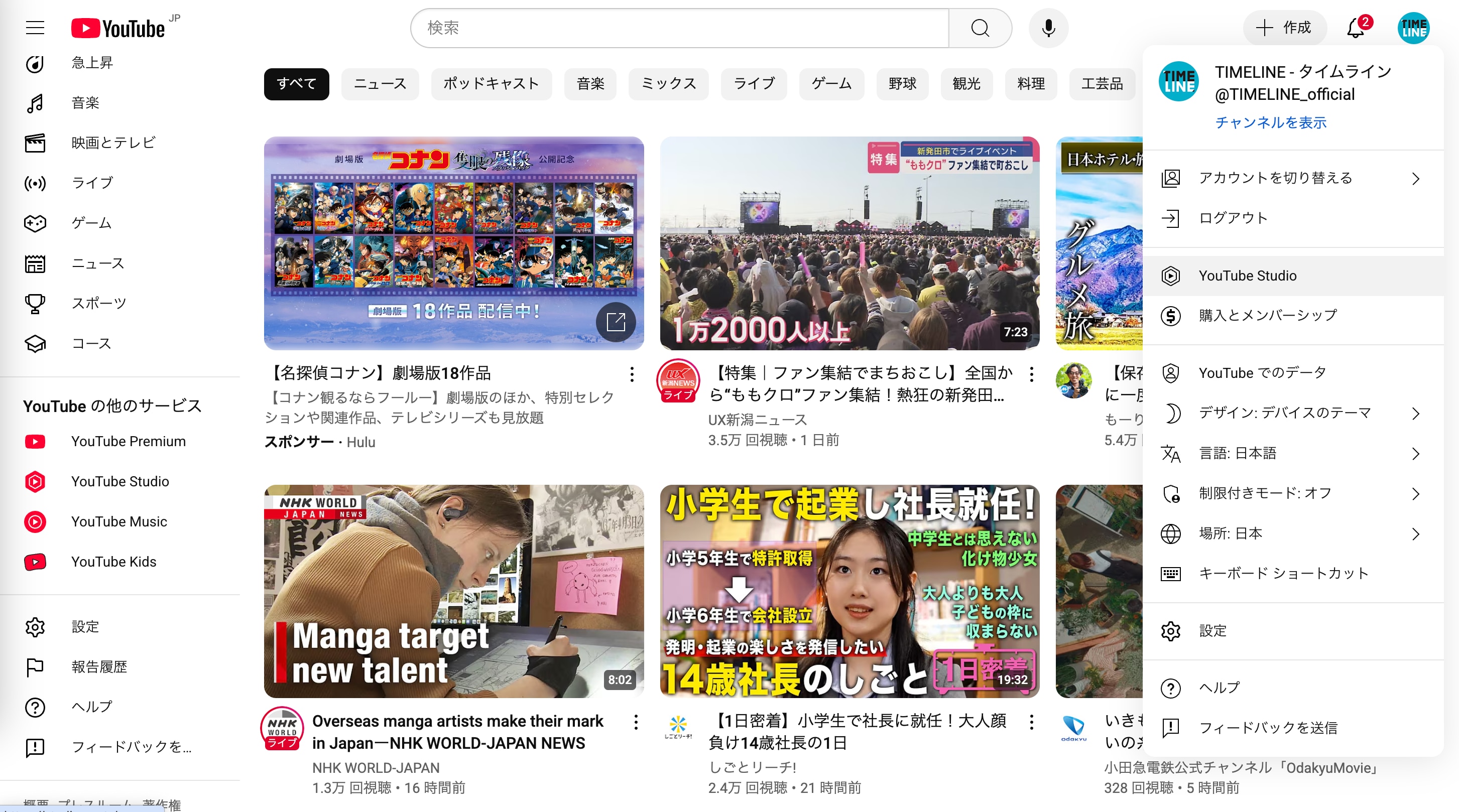Click the YouTube logo in the header
Viewport: 1459px width, 812px height.
point(118,28)
